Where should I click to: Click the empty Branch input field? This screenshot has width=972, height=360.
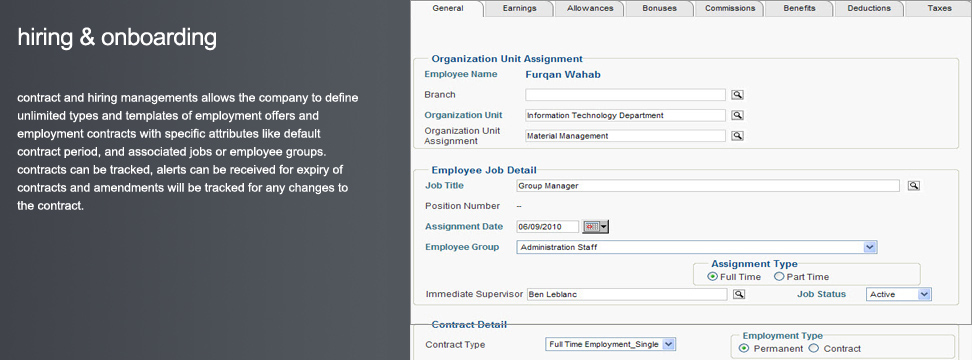[625, 95]
